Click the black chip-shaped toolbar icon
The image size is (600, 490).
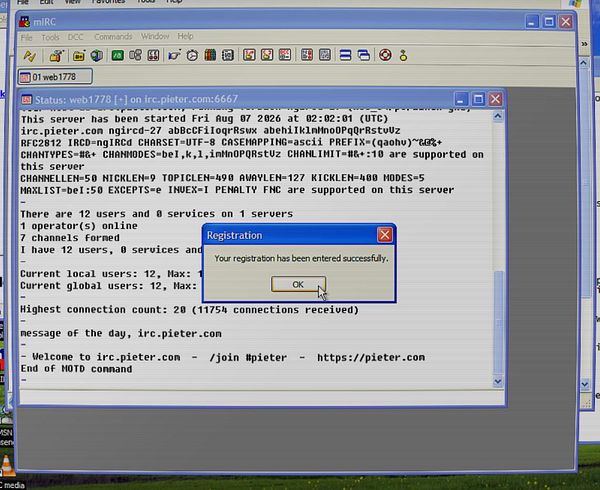[228, 56]
